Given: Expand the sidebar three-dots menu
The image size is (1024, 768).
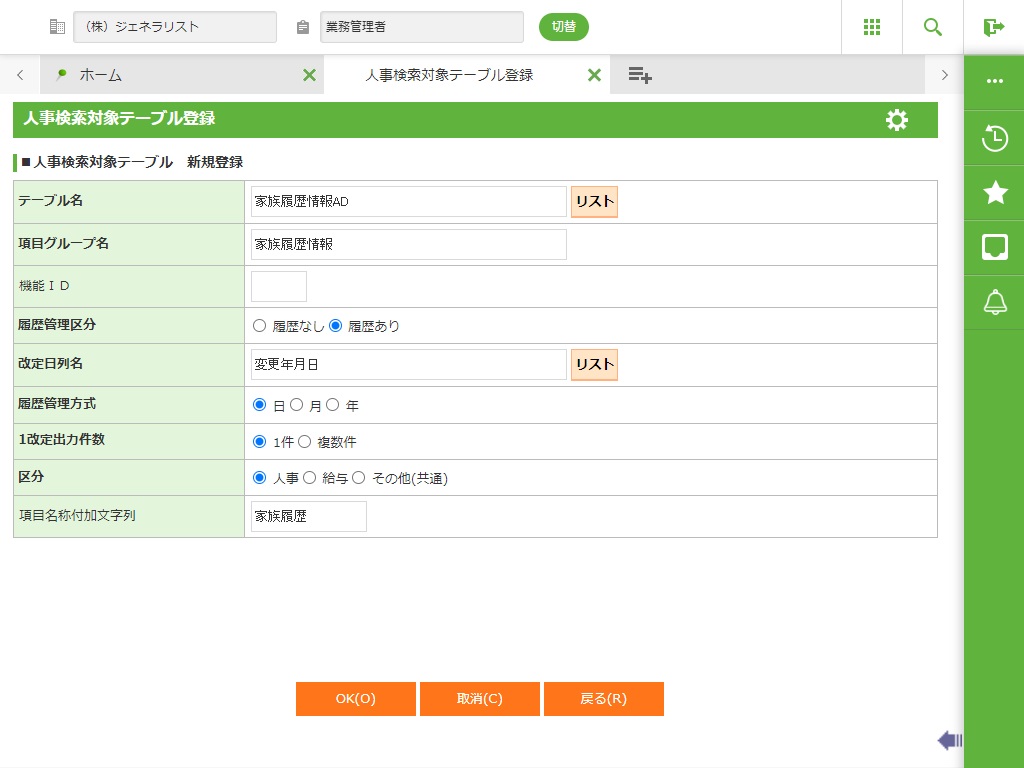Looking at the screenshot, I should [x=995, y=81].
